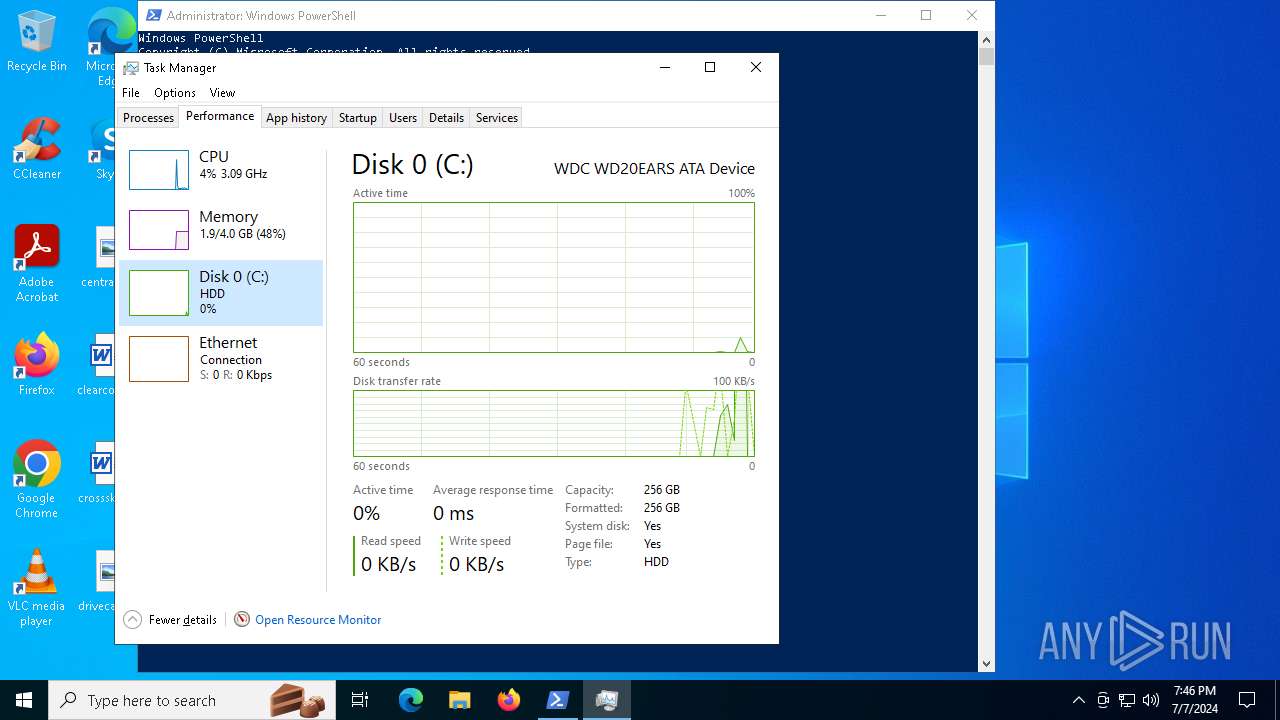Switch to the Services tab
This screenshot has height=720, width=1280.
(x=496, y=118)
